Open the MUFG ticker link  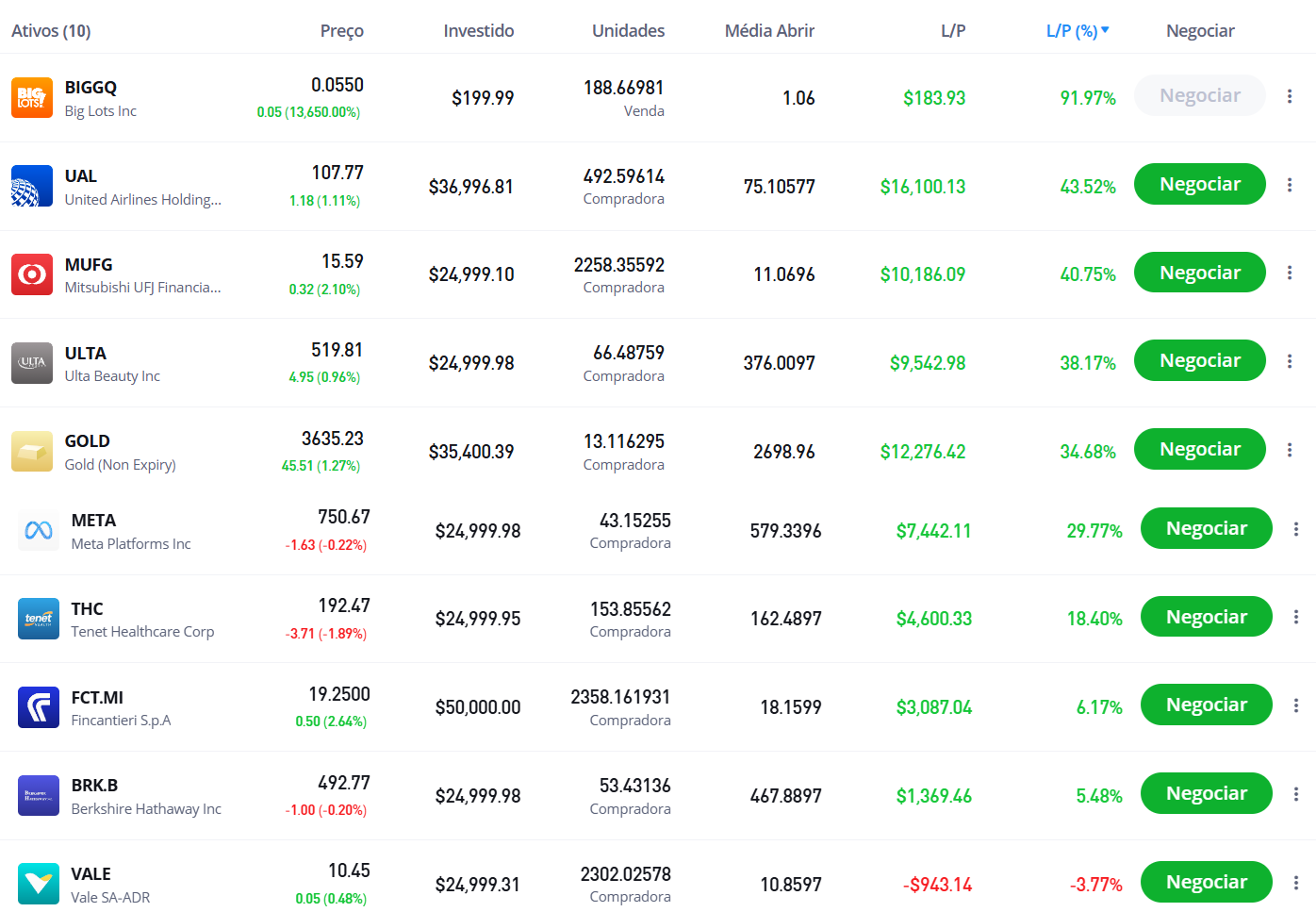[x=89, y=265]
